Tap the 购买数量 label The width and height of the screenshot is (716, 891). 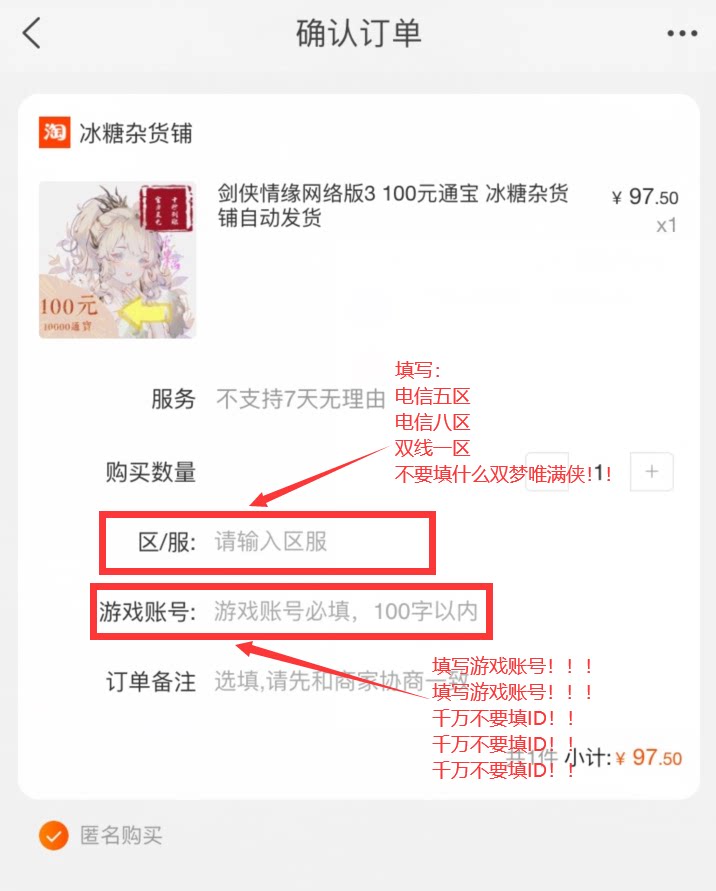(151, 472)
